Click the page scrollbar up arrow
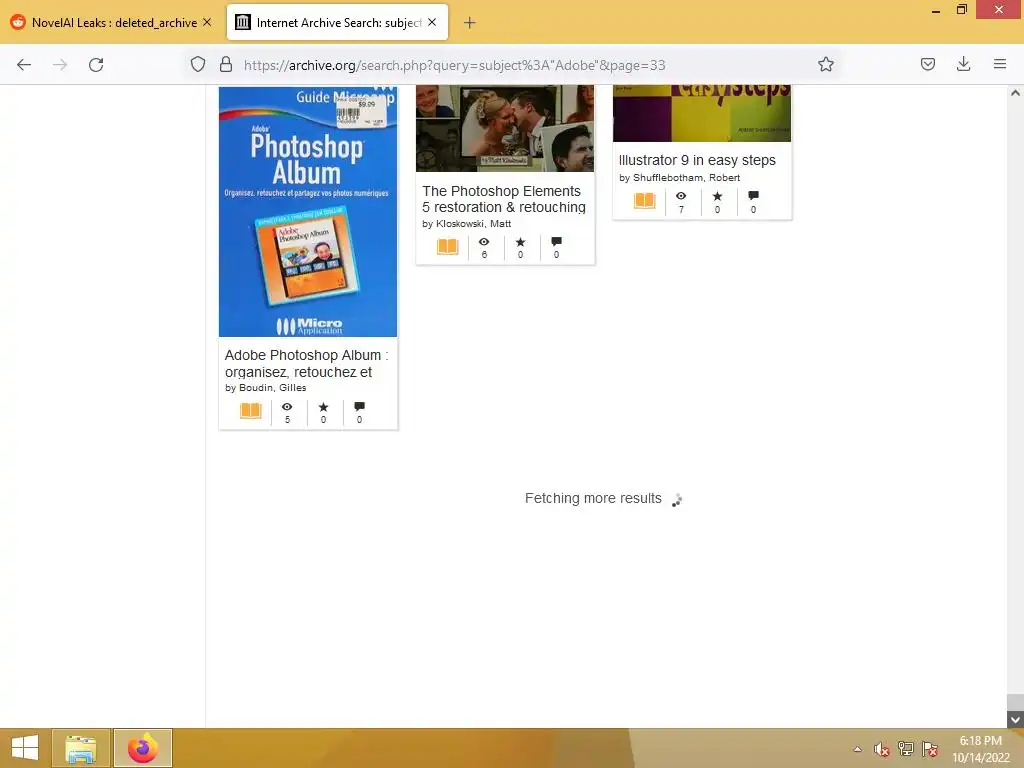Screen dimensions: 1024x768 [1015, 93]
